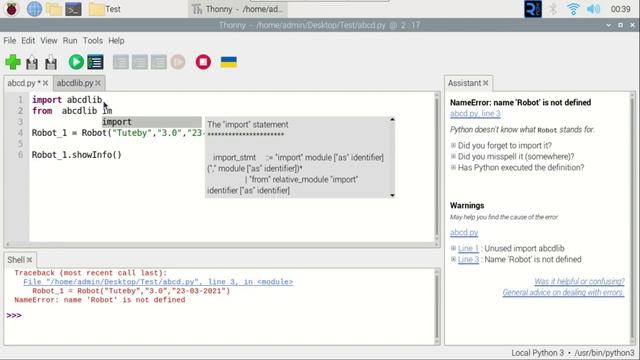
Task: Jump to Line 3 warning link
Action: tap(468, 259)
